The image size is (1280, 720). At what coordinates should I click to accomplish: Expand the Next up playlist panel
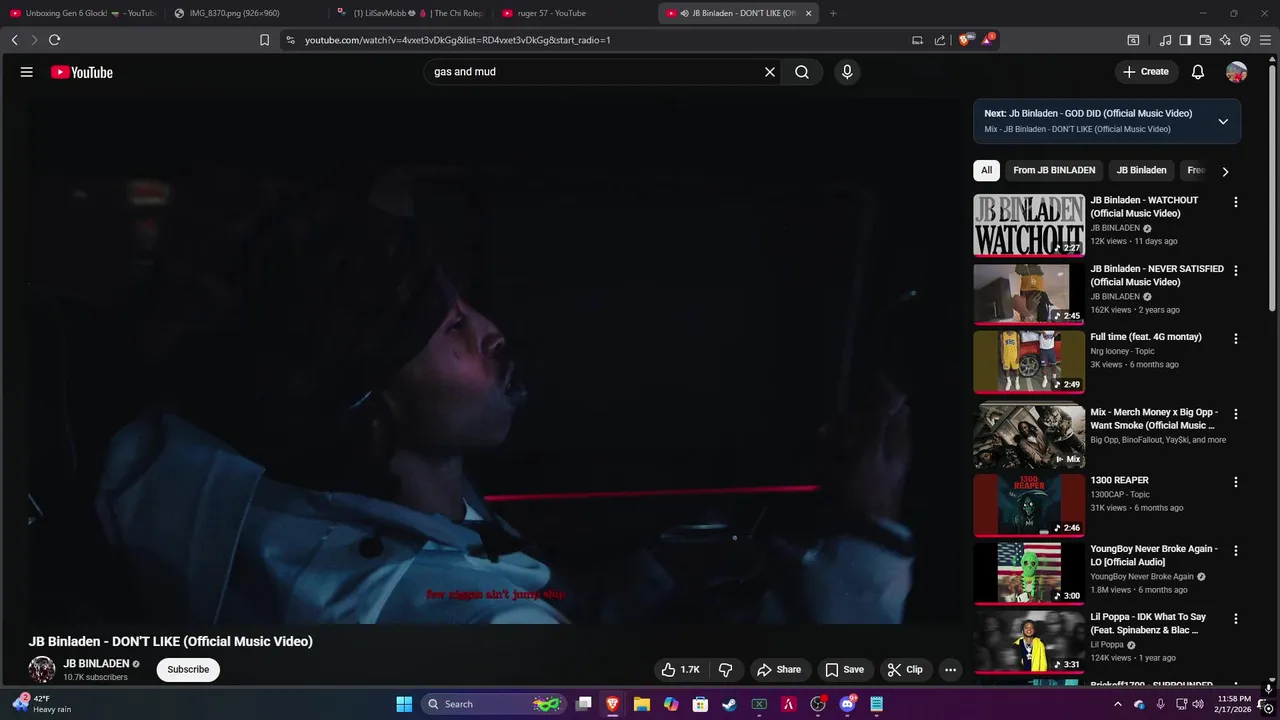[x=1222, y=121]
